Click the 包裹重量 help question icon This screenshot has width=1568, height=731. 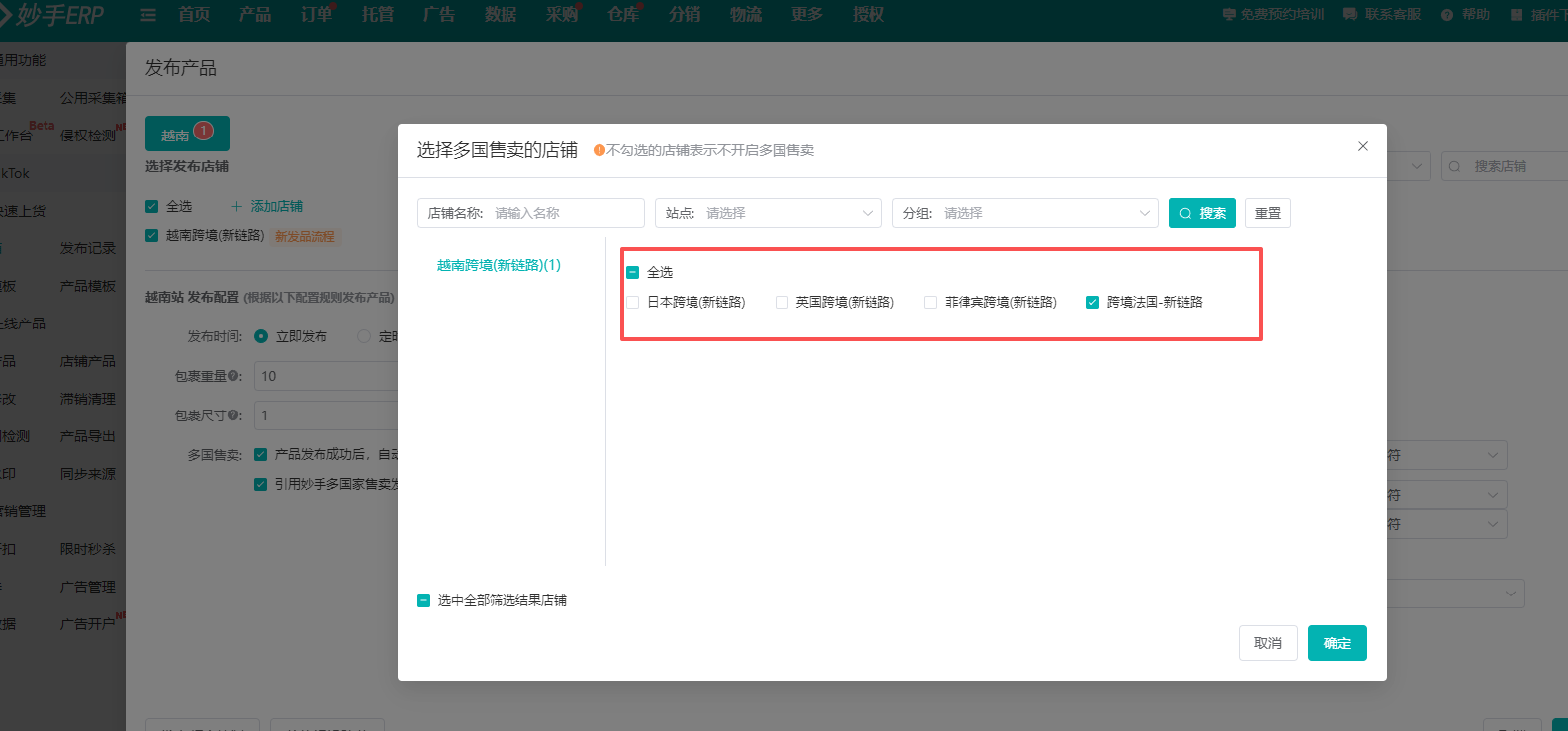coord(233,376)
